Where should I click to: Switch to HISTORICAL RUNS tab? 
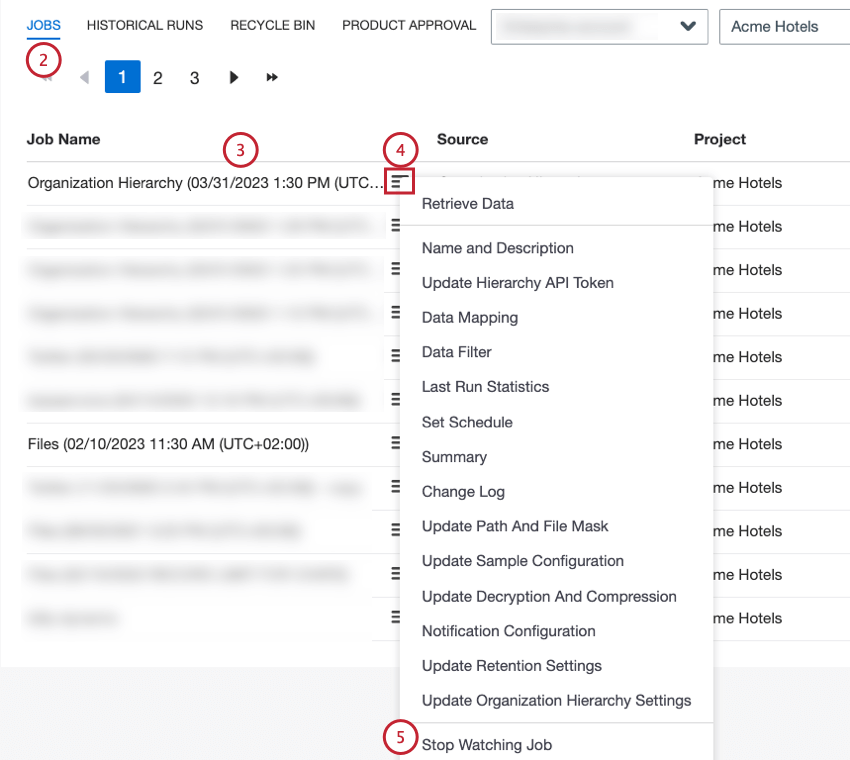coord(145,25)
